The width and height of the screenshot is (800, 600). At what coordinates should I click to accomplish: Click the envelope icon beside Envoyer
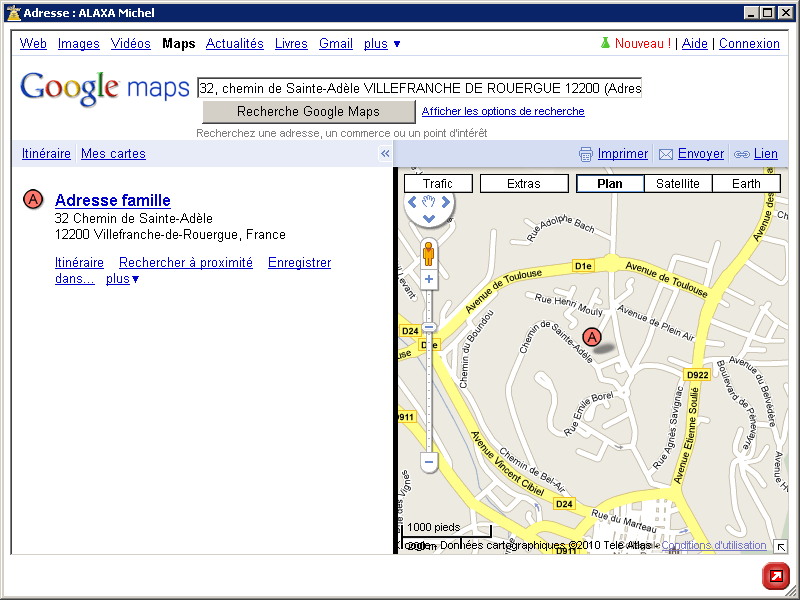(666, 154)
